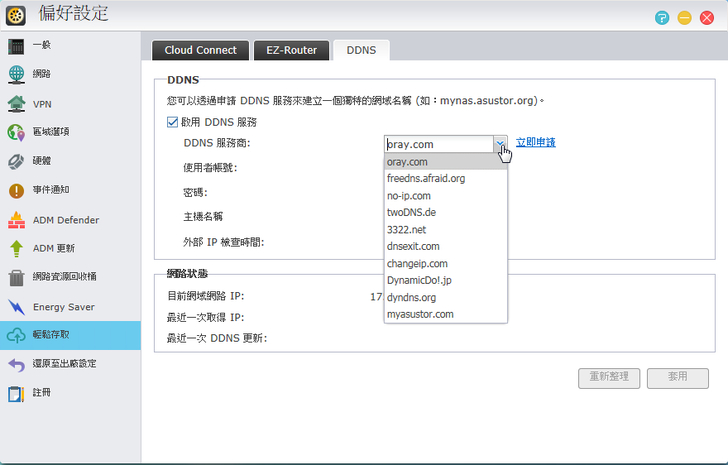The image size is (728, 465).
Task: Open Energy Saver lightning icon
Action: 16,306
